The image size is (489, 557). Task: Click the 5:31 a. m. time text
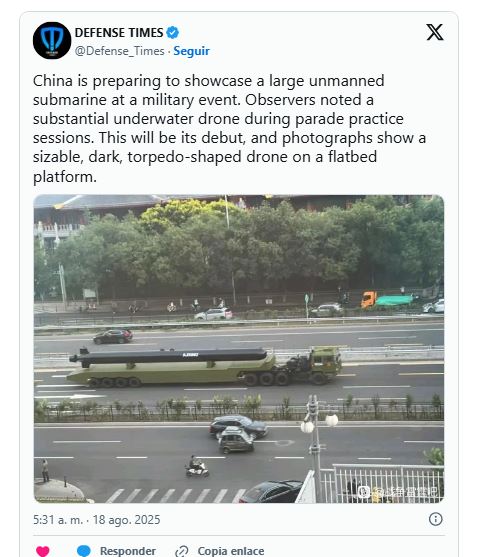coord(58,520)
